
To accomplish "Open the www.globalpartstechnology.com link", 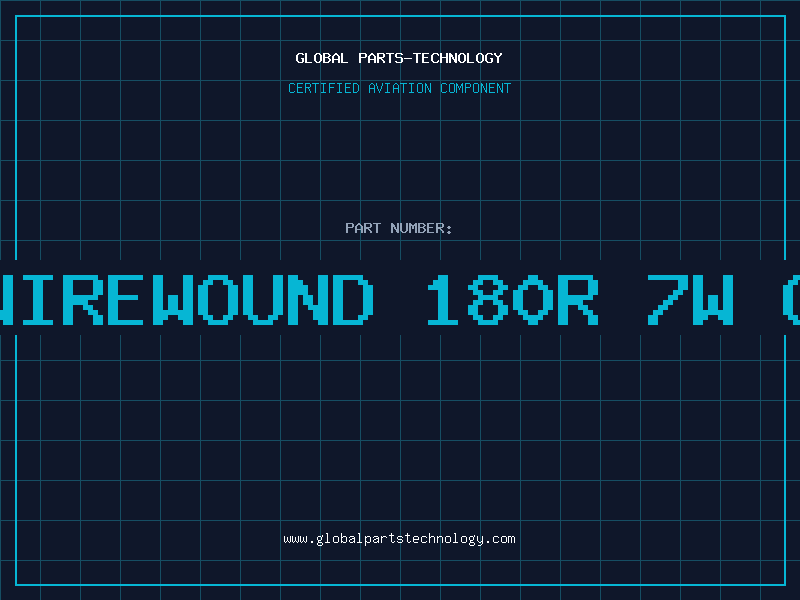I will click(399, 539).
